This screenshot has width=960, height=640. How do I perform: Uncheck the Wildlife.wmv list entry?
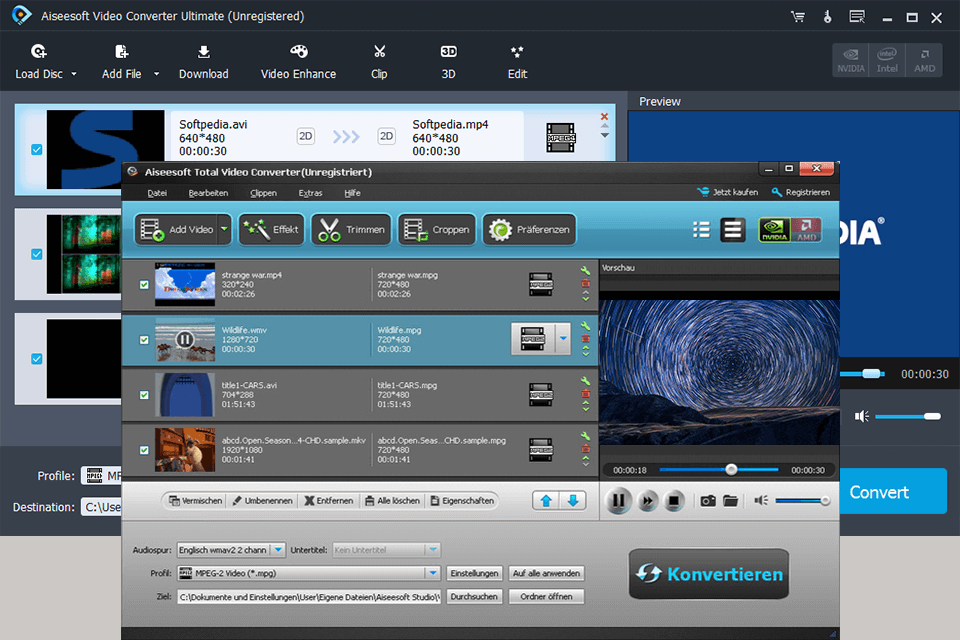coord(143,339)
